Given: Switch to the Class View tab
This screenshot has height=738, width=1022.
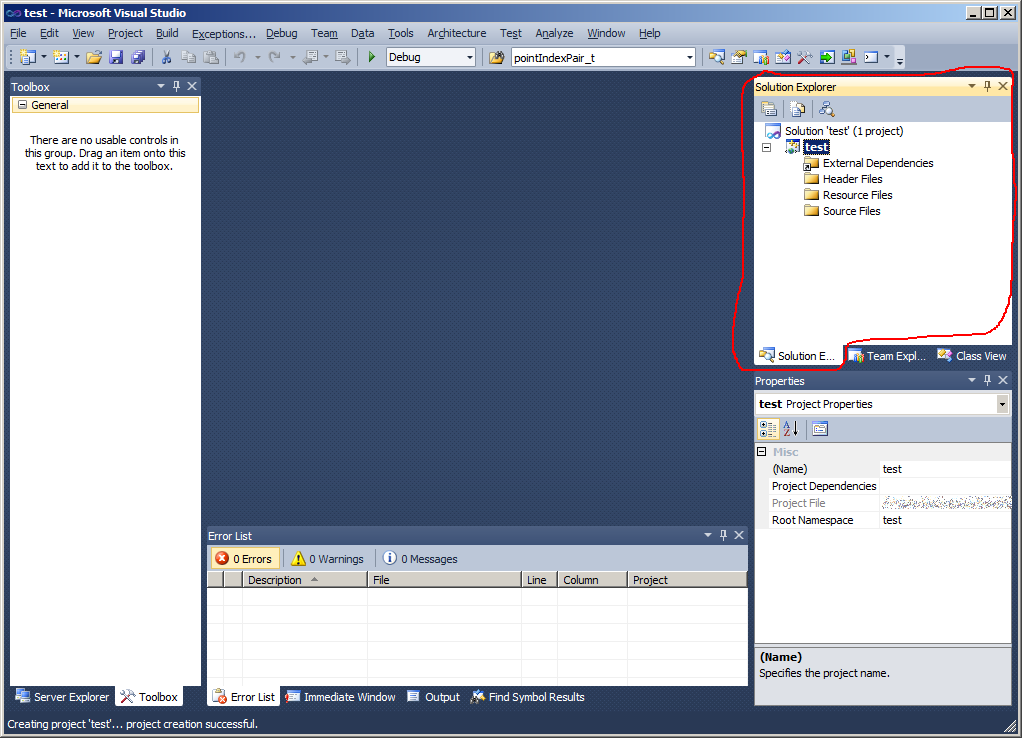Looking at the screenshot, I should pyautogui.click(x=972, y=356).
